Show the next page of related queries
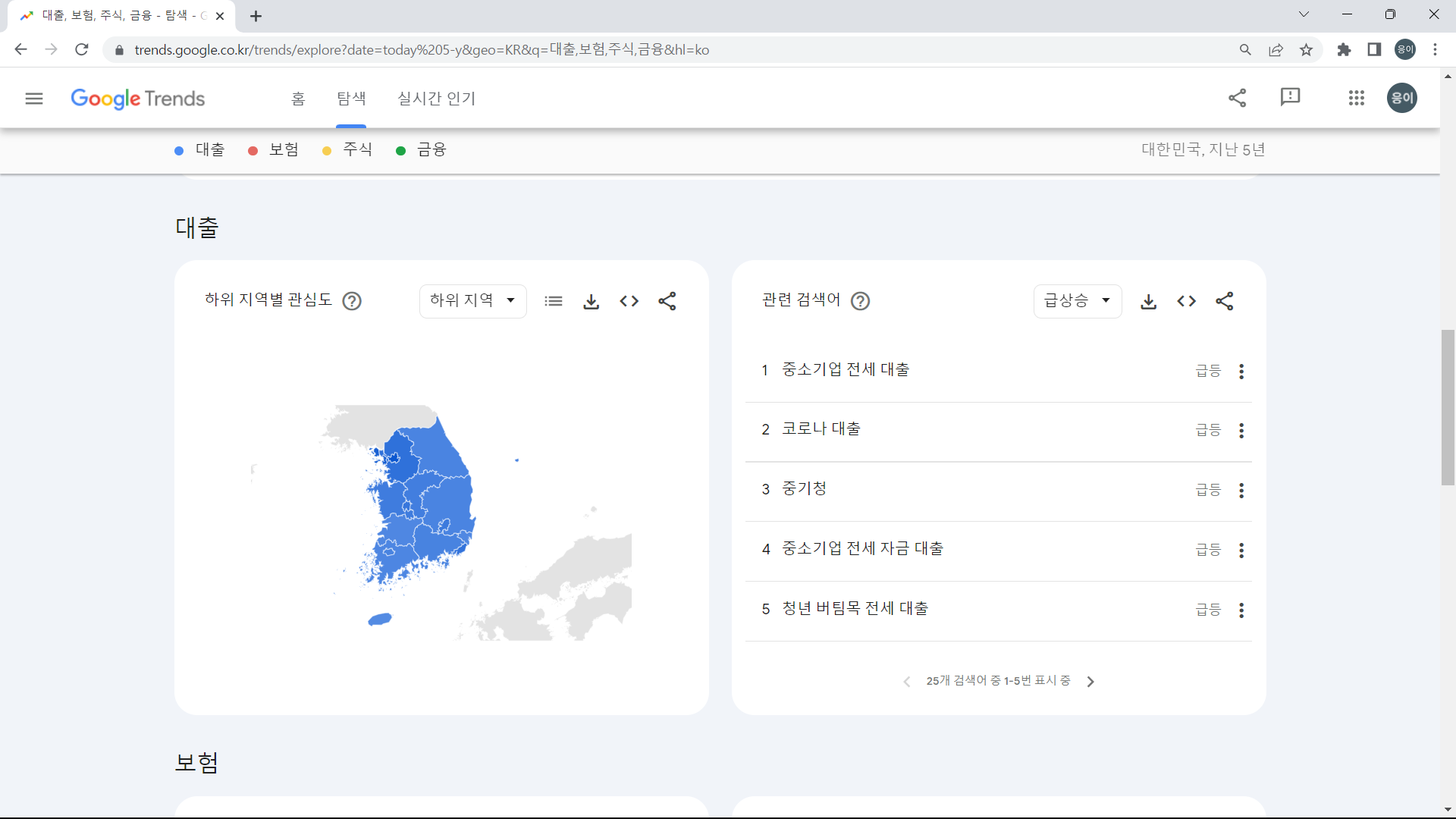The image size is (1456, 819). tap(1090, 681)
